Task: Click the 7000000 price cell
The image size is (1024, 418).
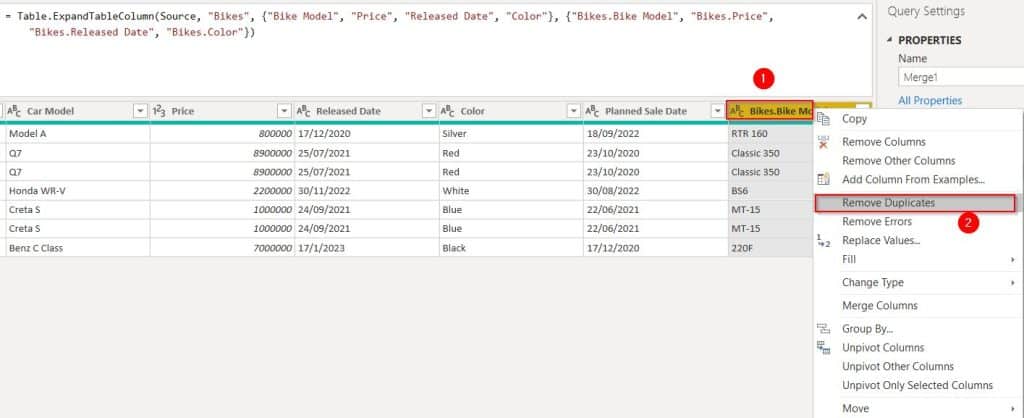Action: tap(222, 248)
